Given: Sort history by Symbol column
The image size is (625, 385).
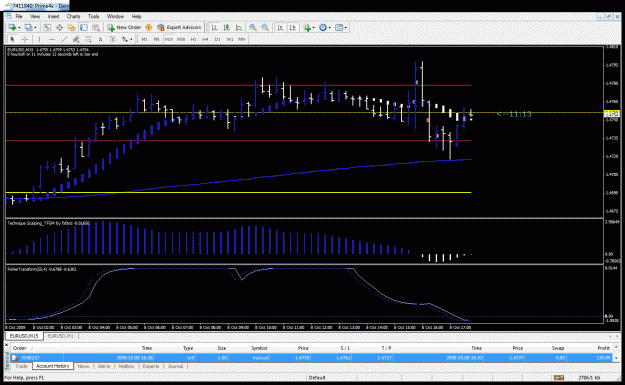Looking at the screenshot, I should click(x=259, y=348).
